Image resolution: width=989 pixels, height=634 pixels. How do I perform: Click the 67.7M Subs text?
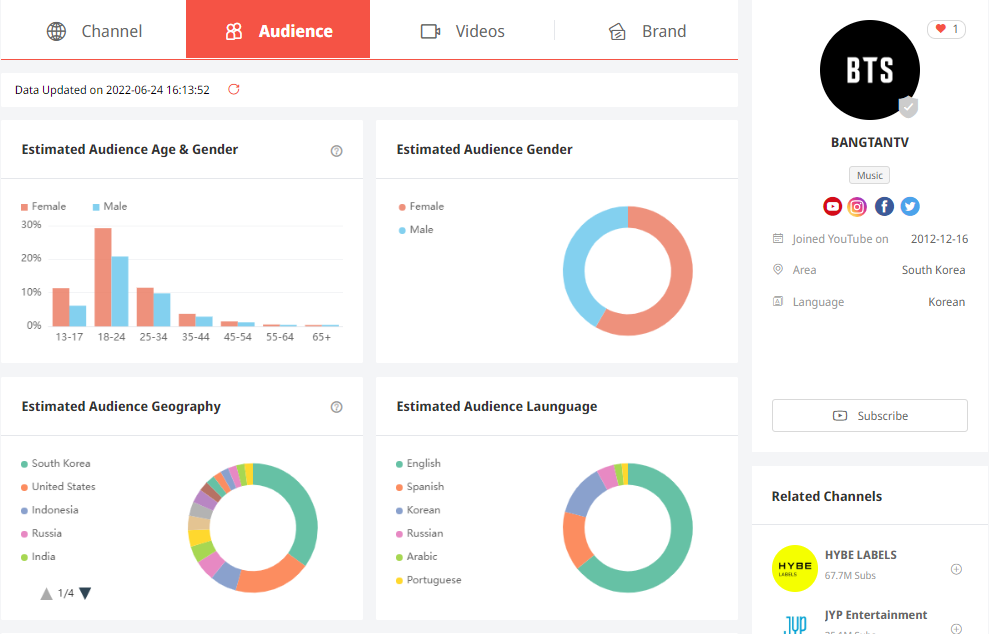(850, 575)
